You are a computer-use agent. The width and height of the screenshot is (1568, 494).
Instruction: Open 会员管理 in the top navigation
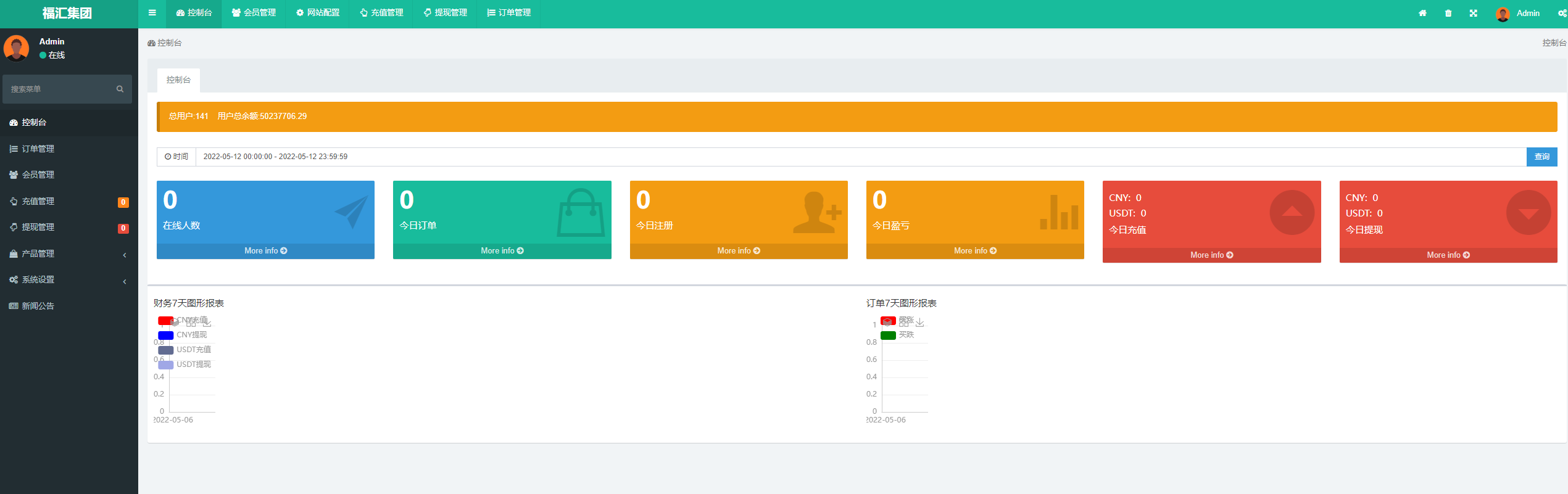coord(254,13)
